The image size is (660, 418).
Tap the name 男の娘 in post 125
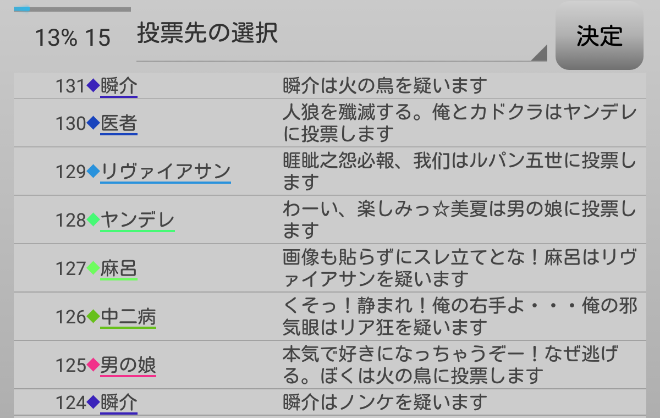pyautogui.click(x=128, y=365)
